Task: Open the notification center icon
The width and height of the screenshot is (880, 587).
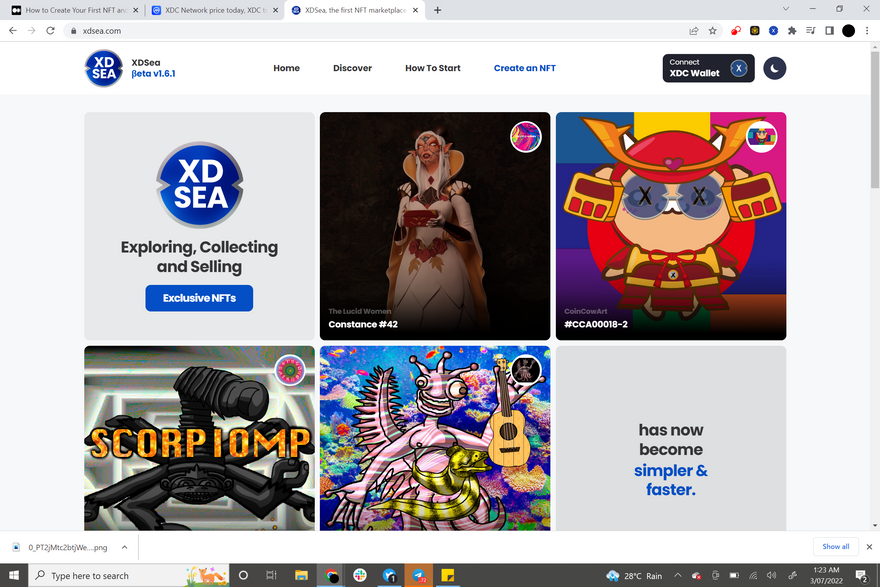Action: (x=861, y=575)
